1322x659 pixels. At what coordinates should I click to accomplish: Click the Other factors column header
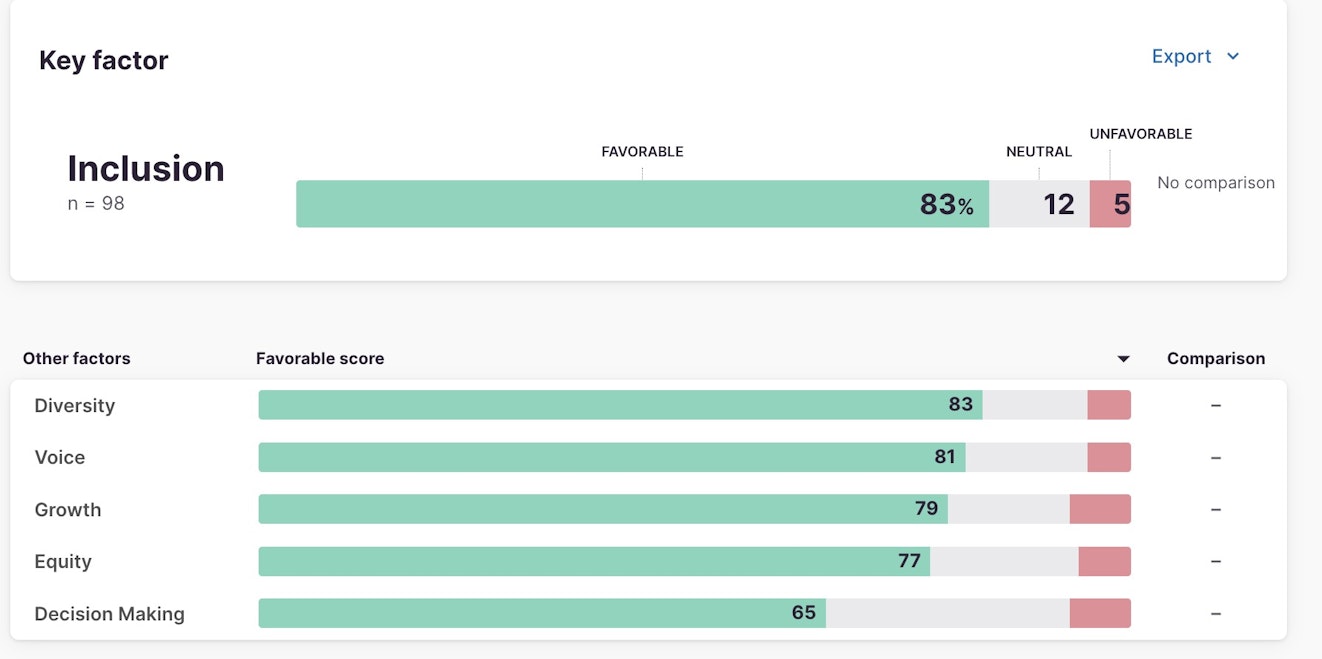tap(77, 359)
